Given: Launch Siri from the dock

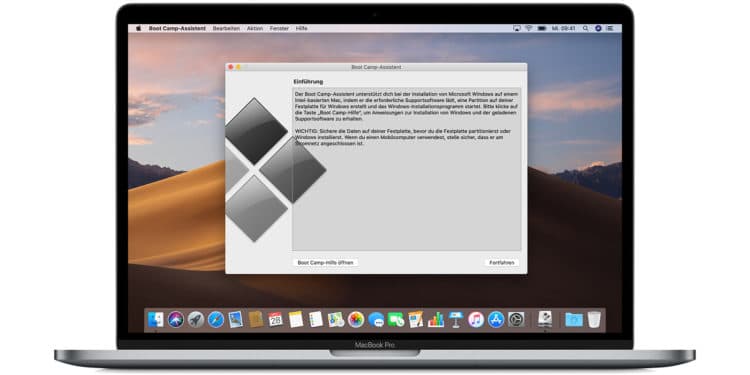Looking at the screenshot, I should [176, 319].
